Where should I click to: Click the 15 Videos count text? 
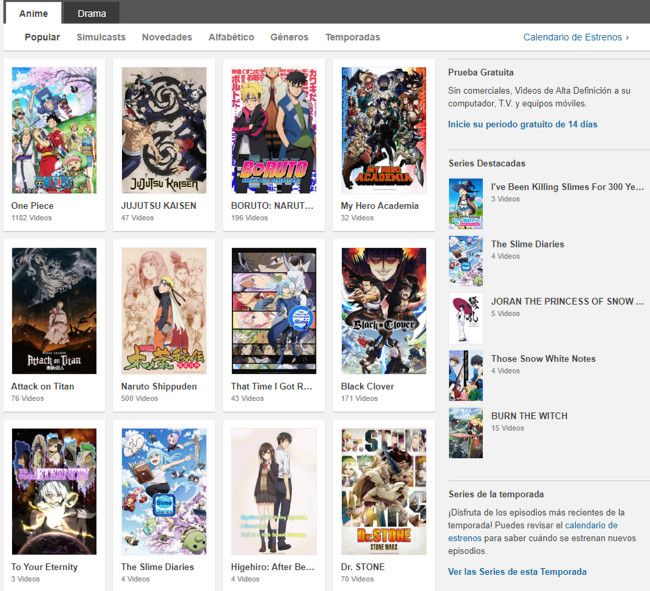click(507, 428)
